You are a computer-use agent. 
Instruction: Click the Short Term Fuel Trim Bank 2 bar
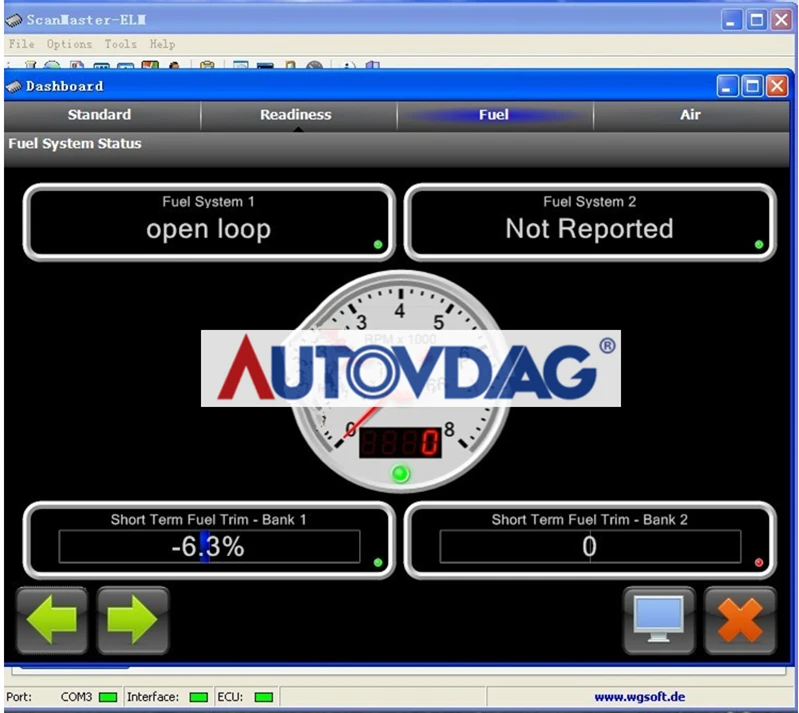590,546
